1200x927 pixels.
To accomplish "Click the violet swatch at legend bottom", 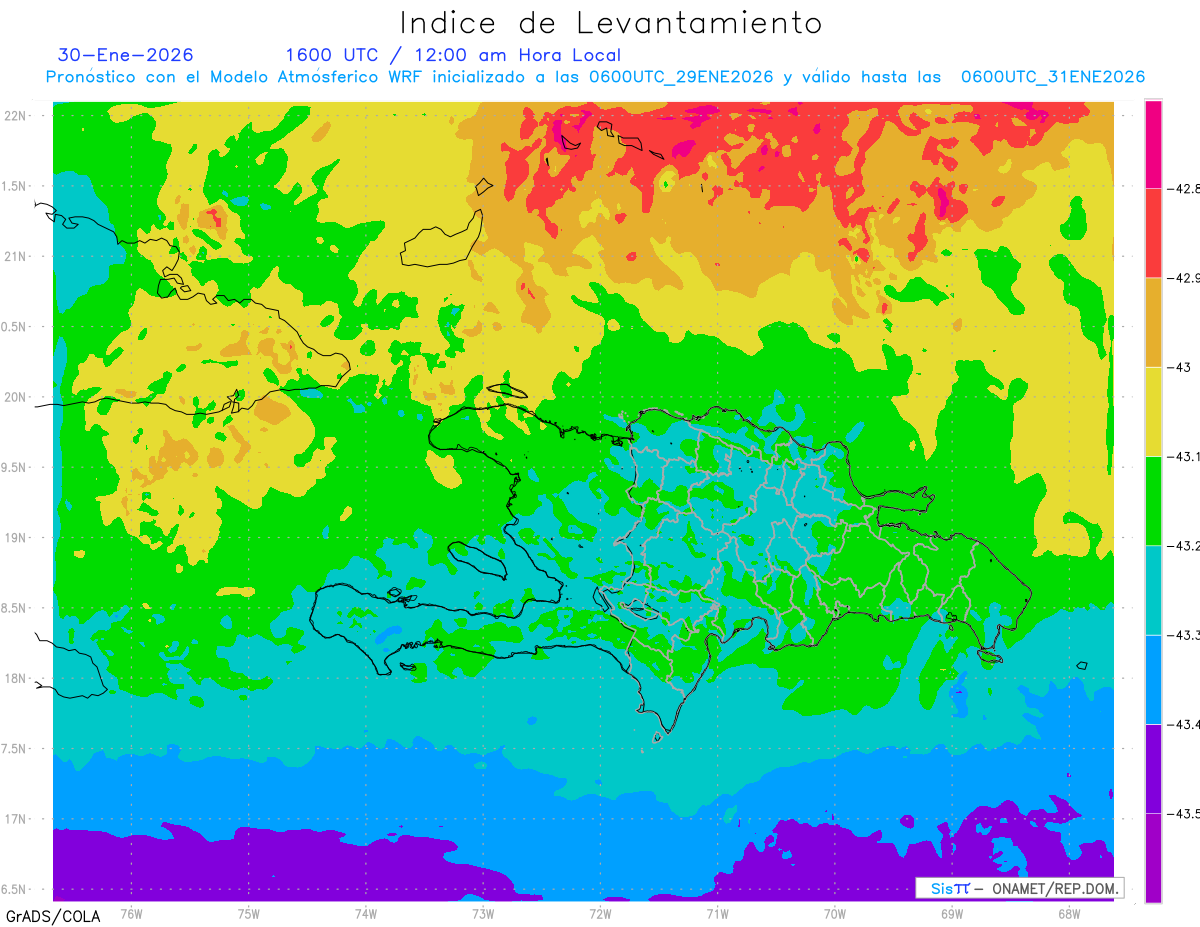I will point(1153,857).
